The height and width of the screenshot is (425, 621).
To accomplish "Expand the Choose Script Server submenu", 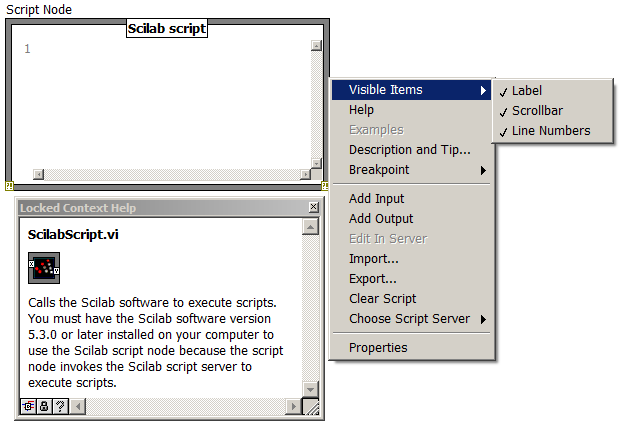I will [x=411, y=319].
